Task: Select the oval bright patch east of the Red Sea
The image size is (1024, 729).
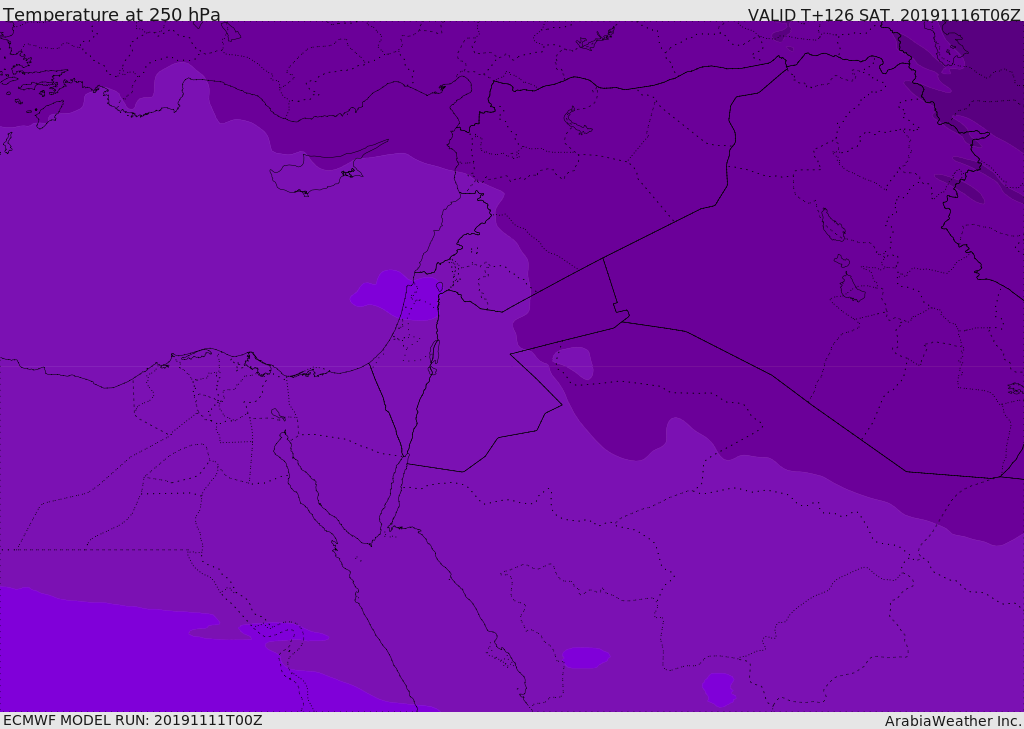Action: point(584,657)
